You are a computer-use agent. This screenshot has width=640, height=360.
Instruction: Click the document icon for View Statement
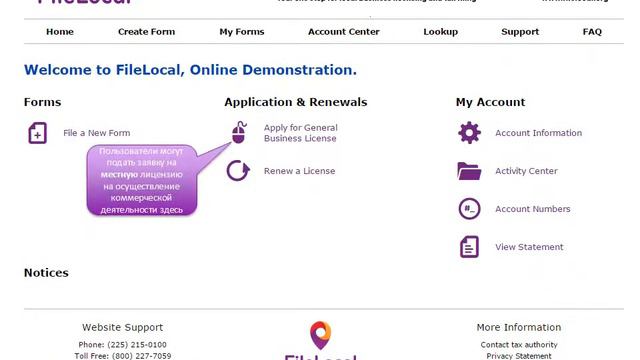click(x=469, y=247)
